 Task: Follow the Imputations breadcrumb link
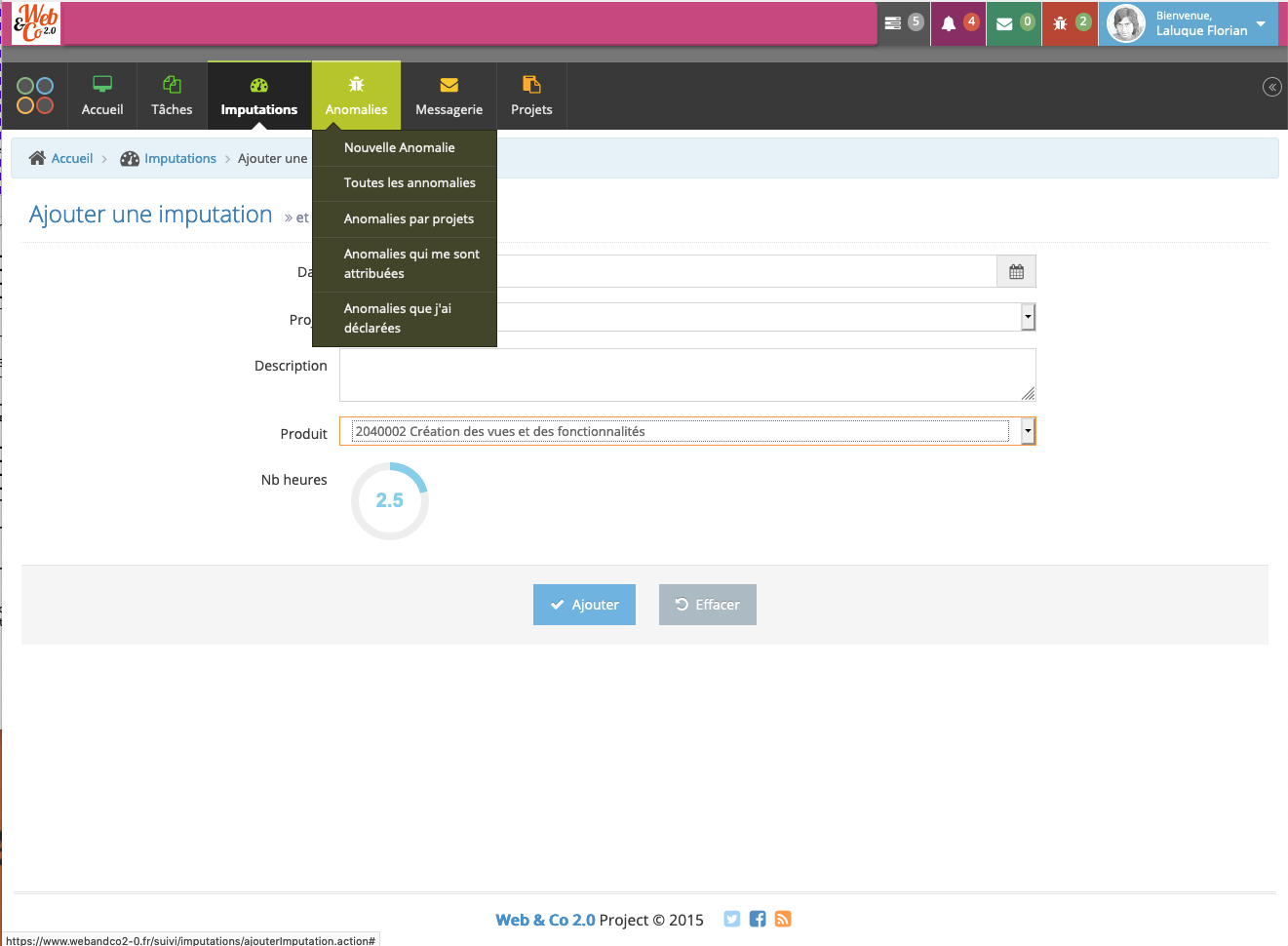pyautogui.click(x=180, y=158)
